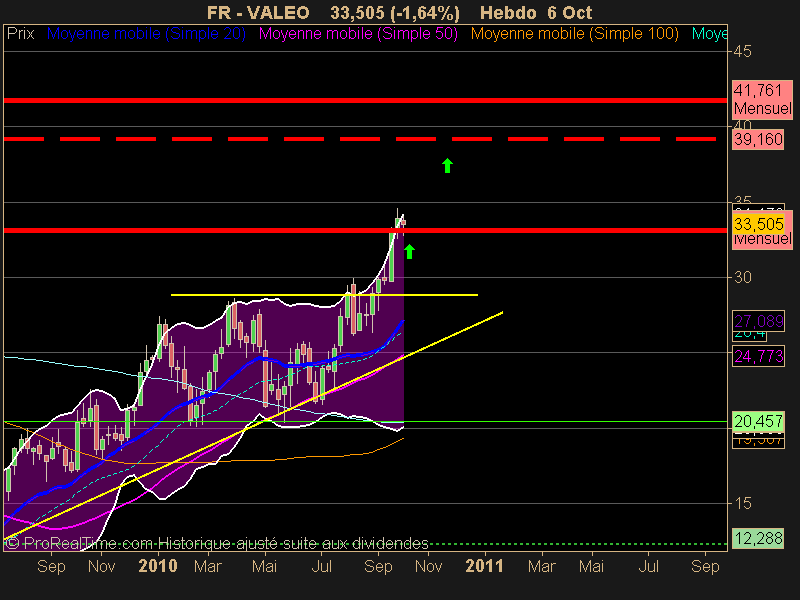Select 'Moyenne mobile (Simple 100)' legend
The width and height of the screenshot is (800, 600).
coord(574,34)
